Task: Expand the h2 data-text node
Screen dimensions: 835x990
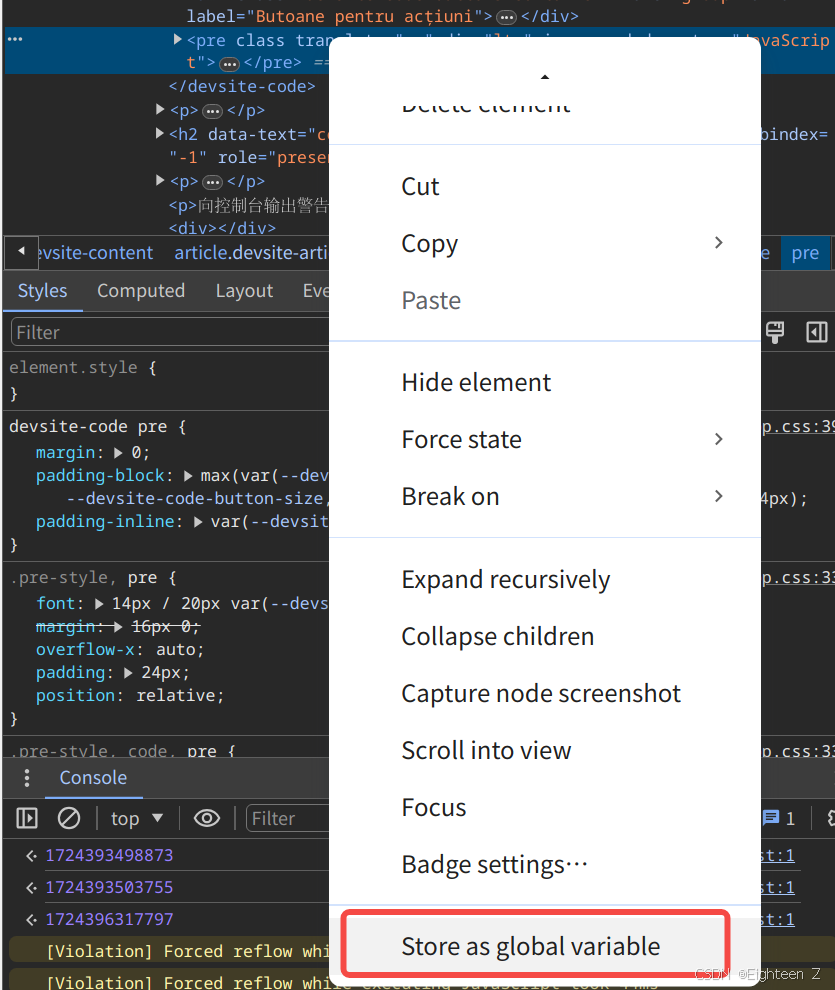Action: point(160,134)
